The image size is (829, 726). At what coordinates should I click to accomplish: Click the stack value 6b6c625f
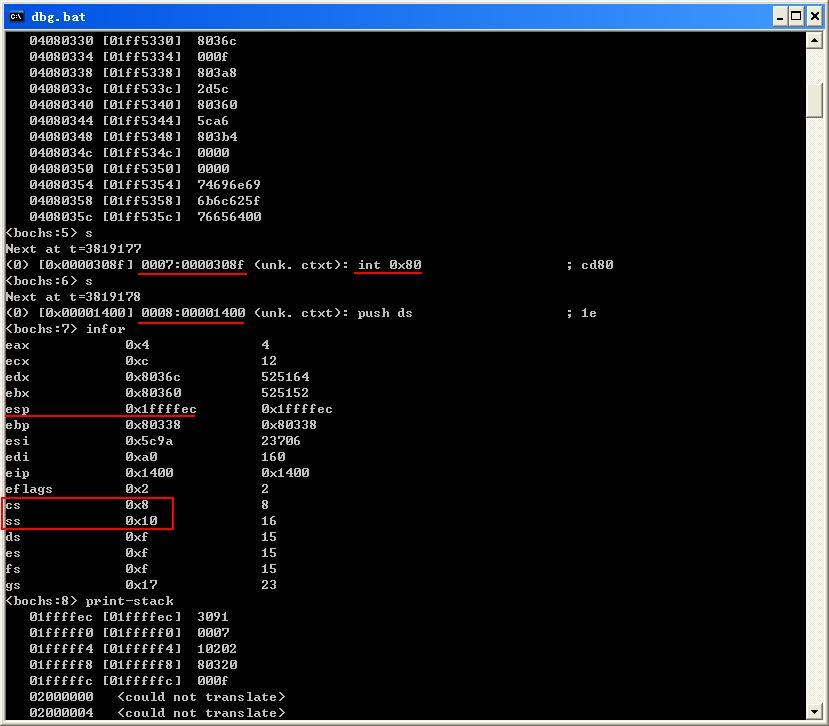click(228, 200)
